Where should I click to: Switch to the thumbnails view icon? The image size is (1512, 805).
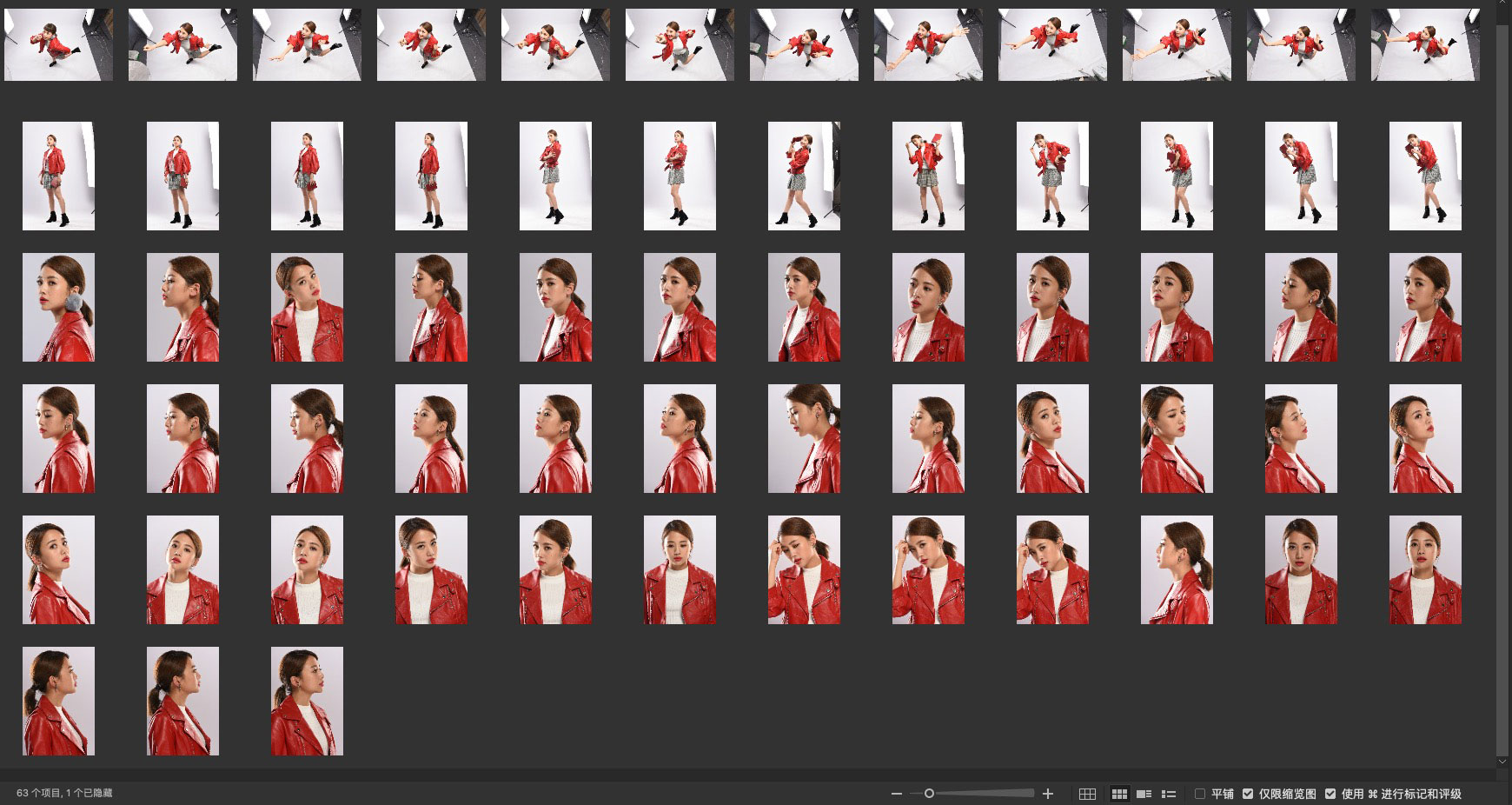pos(1119,794)
